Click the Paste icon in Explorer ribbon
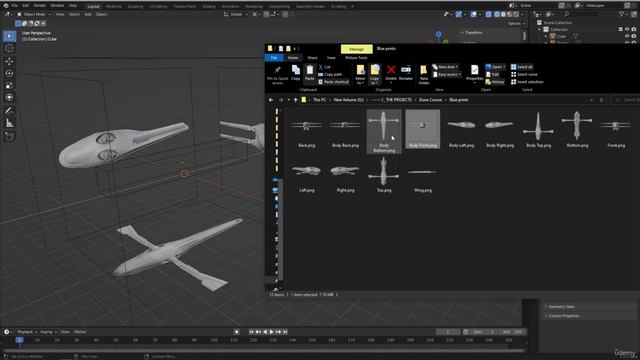The height and width of the screenshot is (360, 640). tap(310, 70)
